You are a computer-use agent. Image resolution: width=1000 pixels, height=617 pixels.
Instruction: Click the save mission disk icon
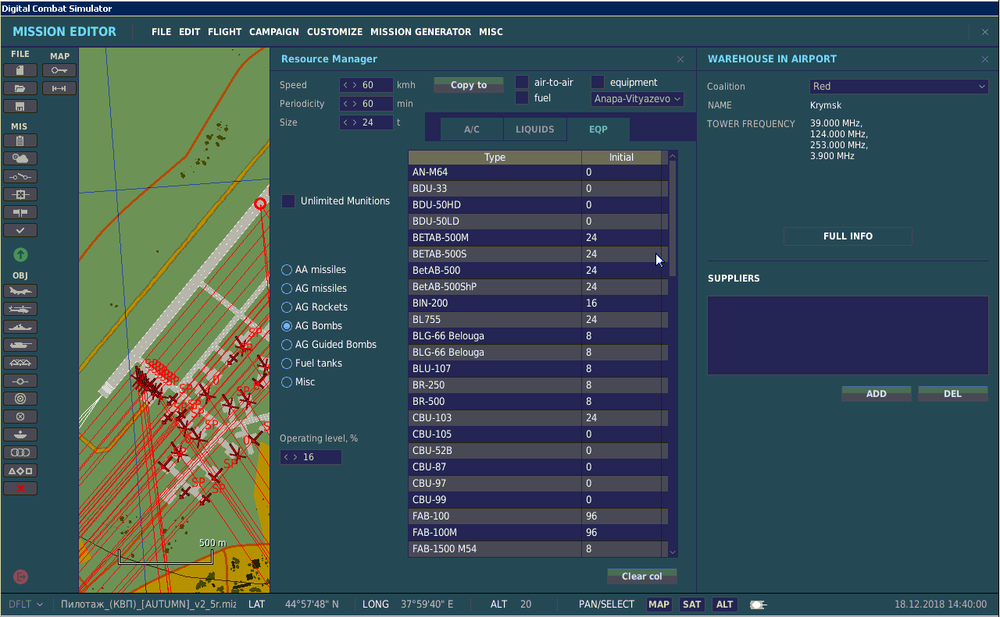(x=20, y=106)
